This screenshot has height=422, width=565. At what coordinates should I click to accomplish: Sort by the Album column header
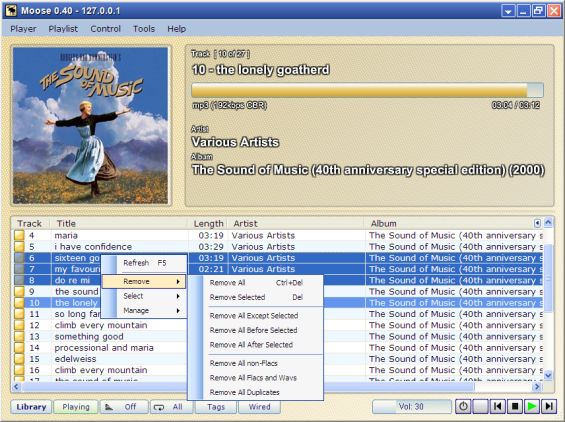tap(449, 223)
